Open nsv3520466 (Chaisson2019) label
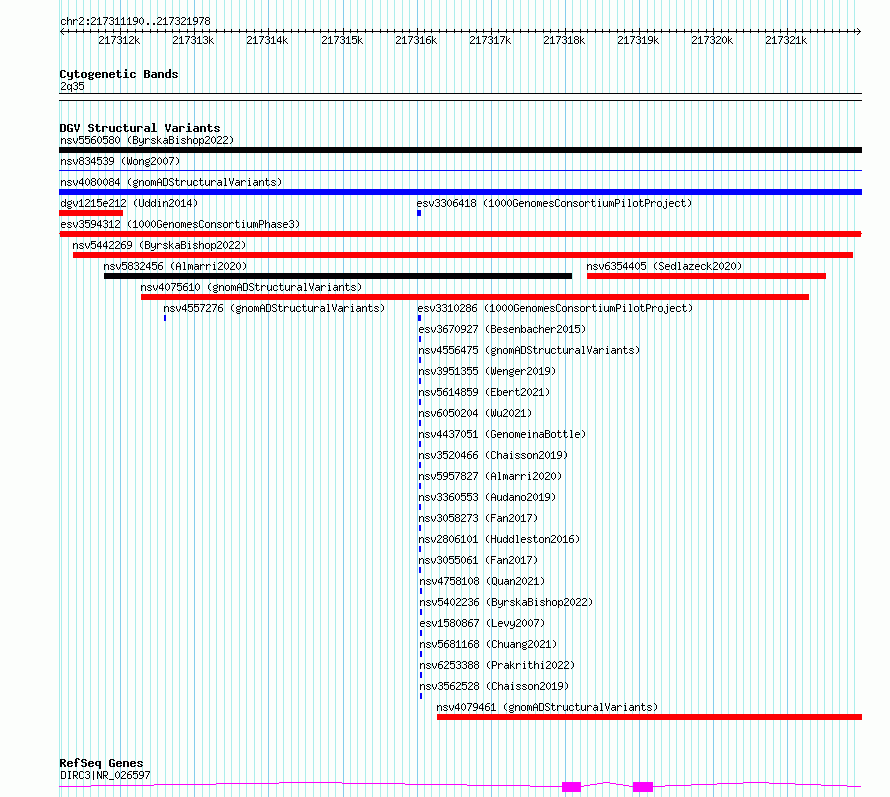The image size is (890, 797). [493, 455]
